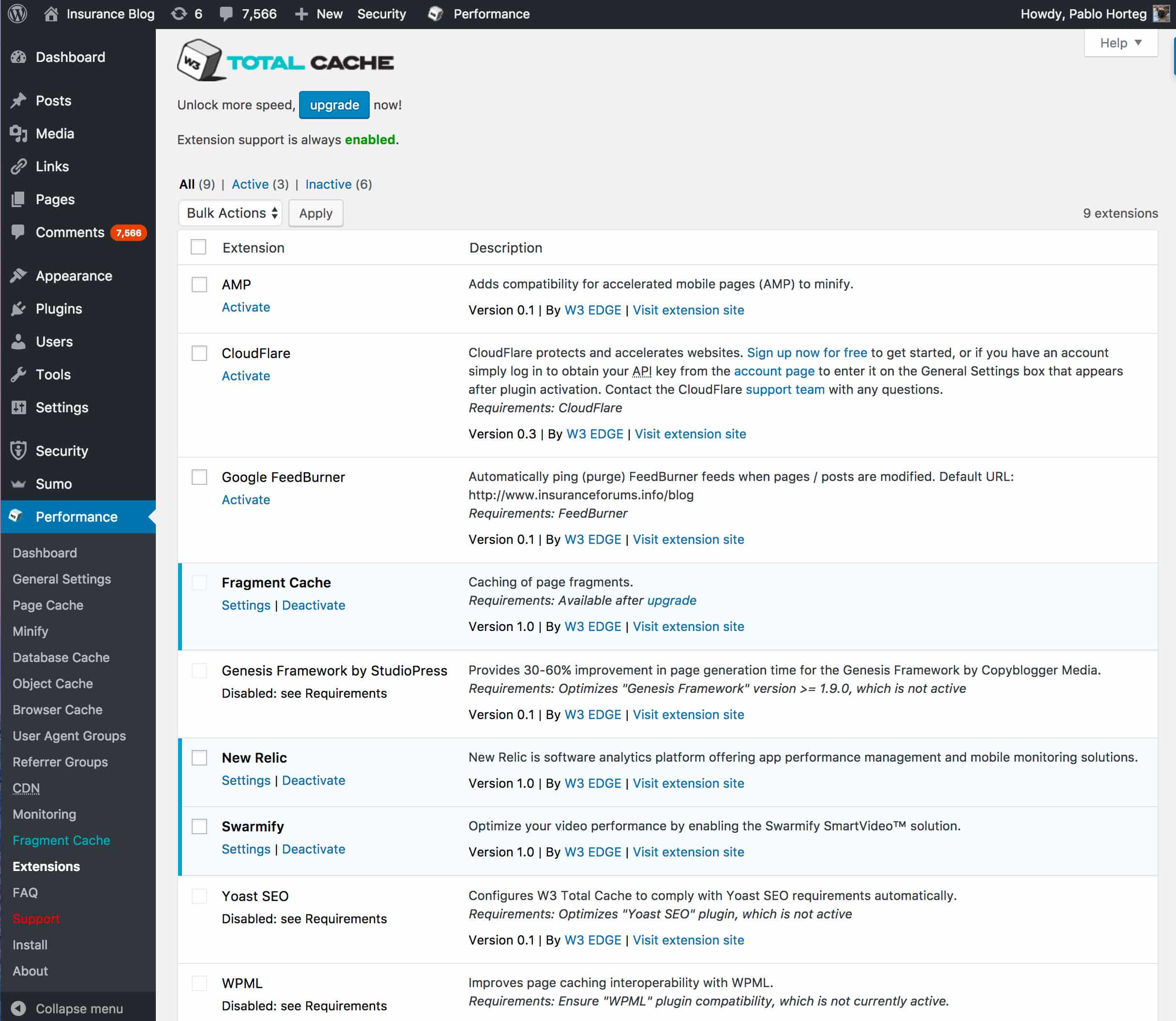This screenshot has width=1176, height=1021.
Task: Click the Comments speech bubble icon in sidebar
Action: tap(19, 232)
